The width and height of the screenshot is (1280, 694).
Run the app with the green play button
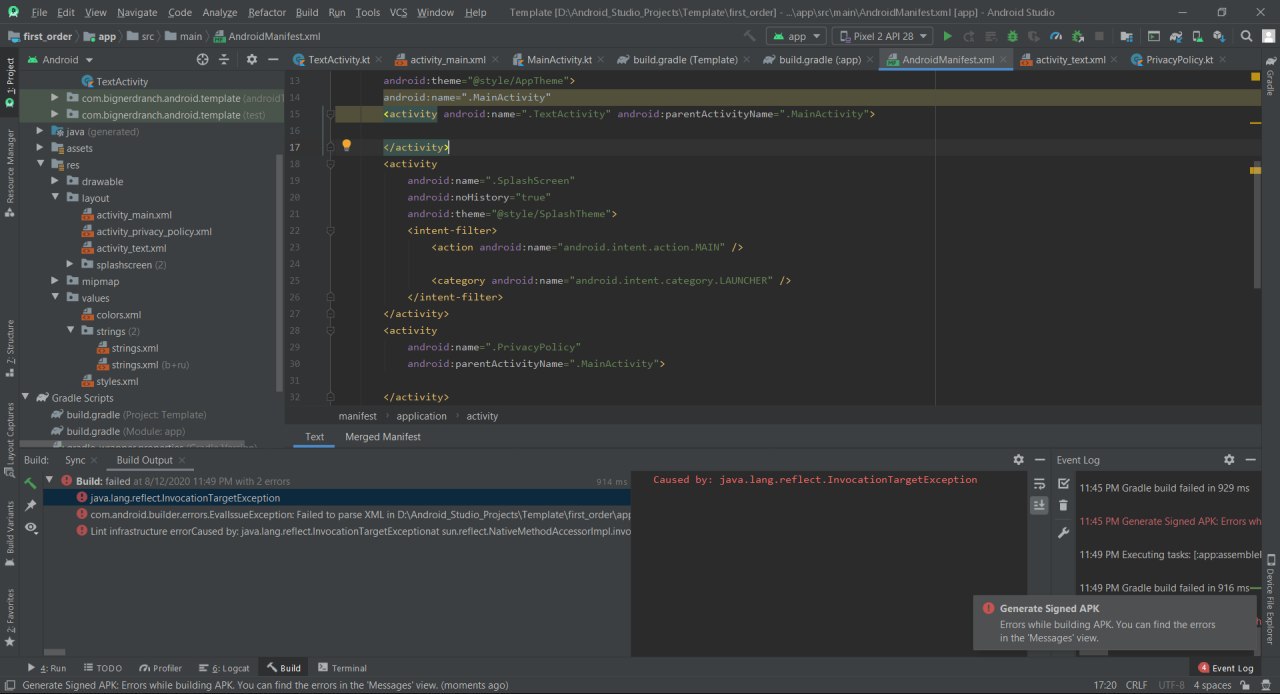pyautogui.click(x=947, y=36)
